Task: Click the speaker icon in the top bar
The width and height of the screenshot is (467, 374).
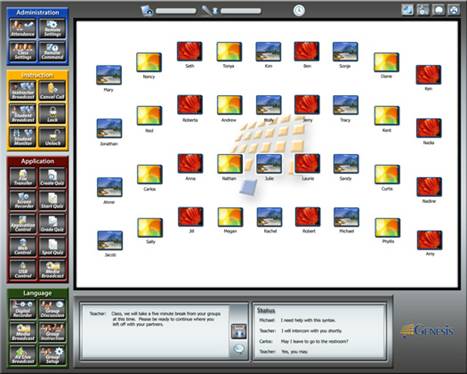Action: [147, 10]
